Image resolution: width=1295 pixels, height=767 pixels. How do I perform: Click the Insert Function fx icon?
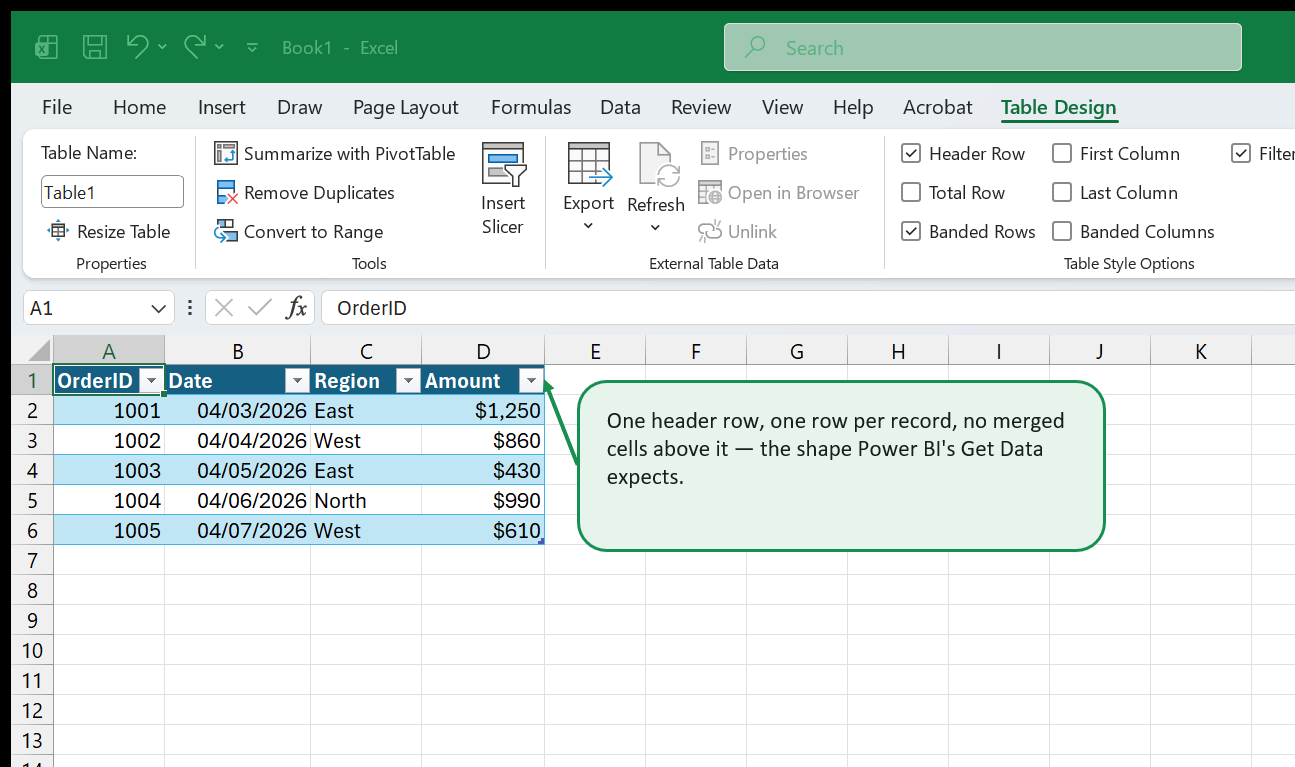296,308
